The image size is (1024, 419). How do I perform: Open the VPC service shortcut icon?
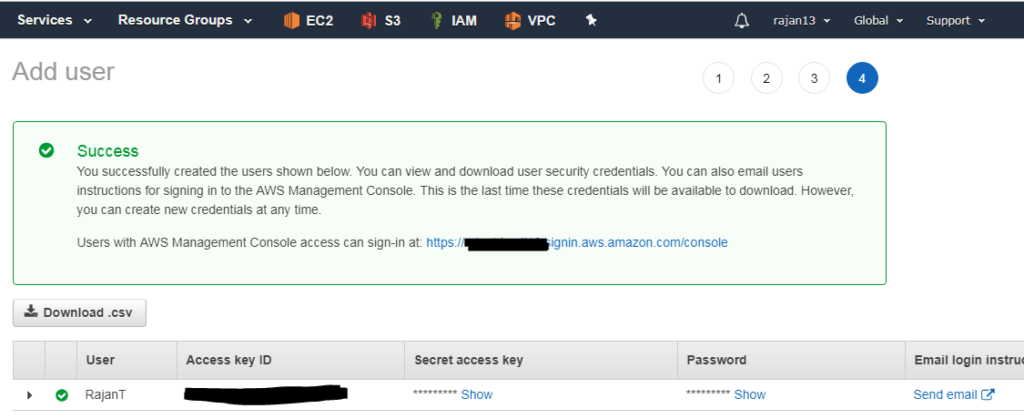(x=513, y=20)
